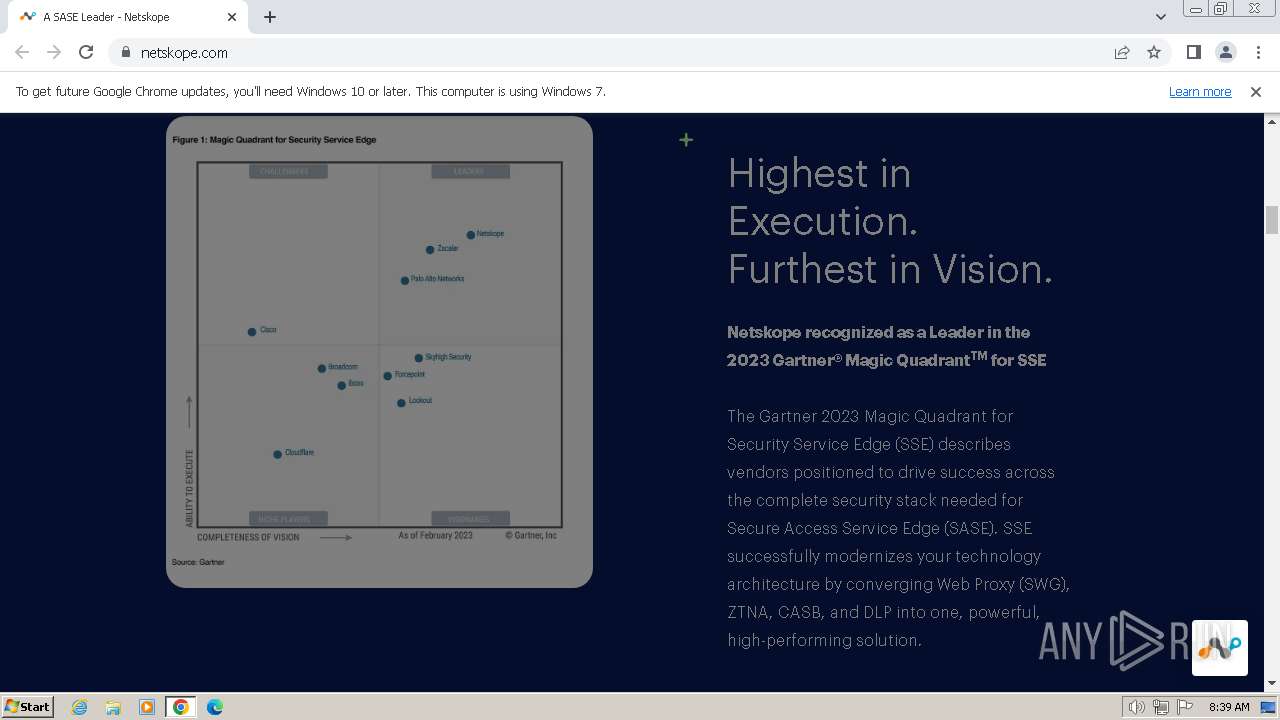This screenshot has width=1280, height=720.
Task: Click the 8:39 AM clock
Action: [x=1229, y=707]
